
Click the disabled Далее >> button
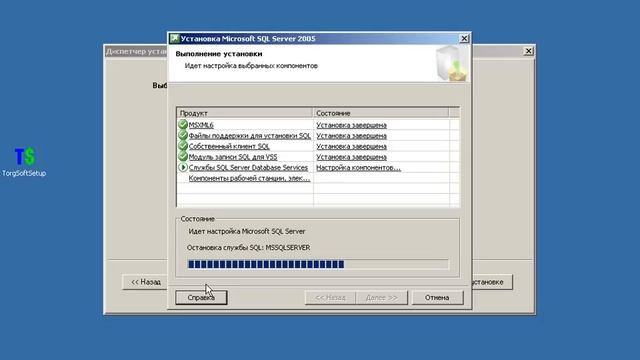(382, 298)
